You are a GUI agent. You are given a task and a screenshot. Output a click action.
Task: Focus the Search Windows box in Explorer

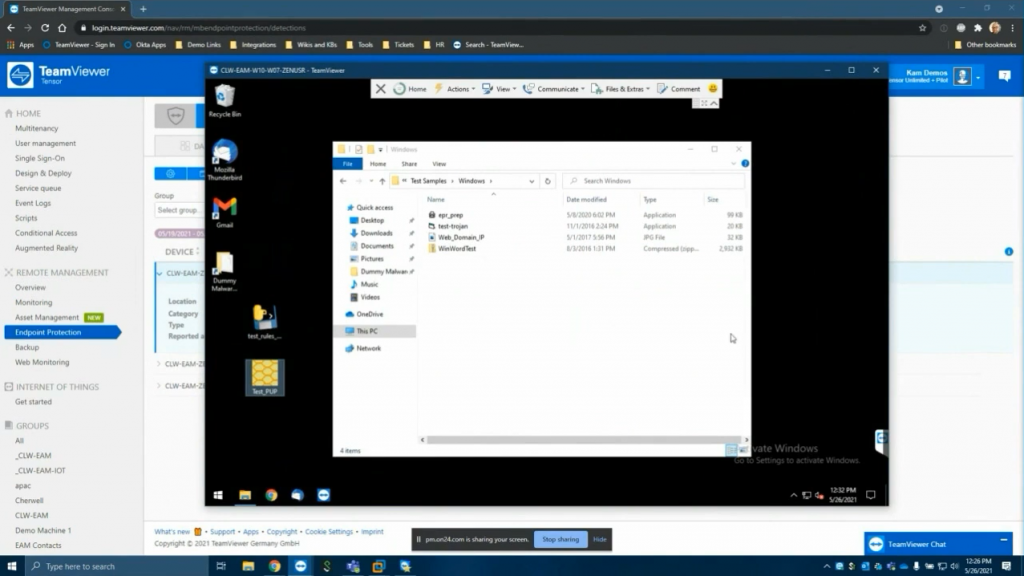click(x=654, y=181)
